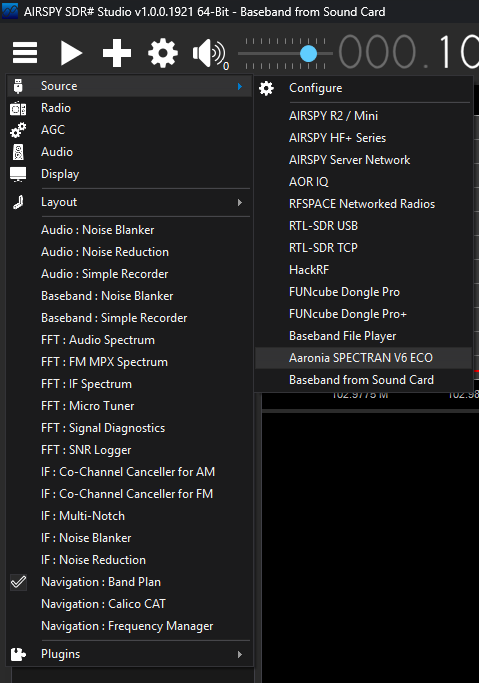Viewport: 479px width, 683px height.
Task: Show FFT : IF Spectrum panel
Action: pos(130,384)
